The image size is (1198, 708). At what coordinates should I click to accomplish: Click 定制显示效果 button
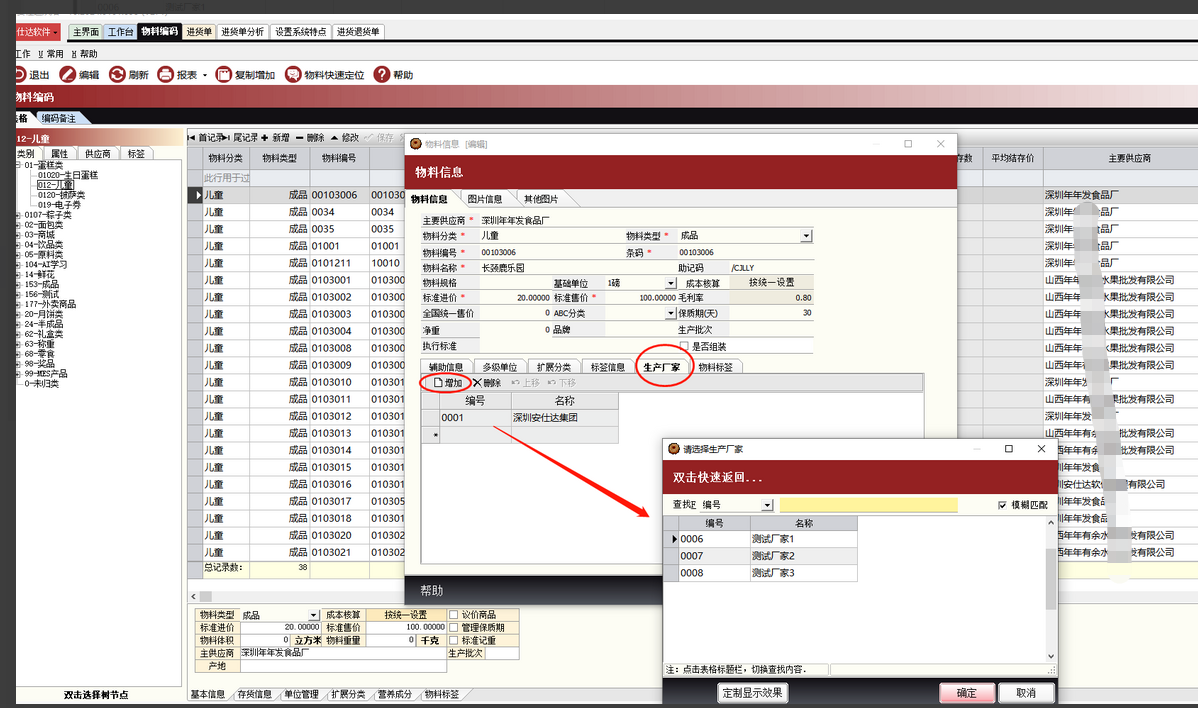tap(752, 693)
